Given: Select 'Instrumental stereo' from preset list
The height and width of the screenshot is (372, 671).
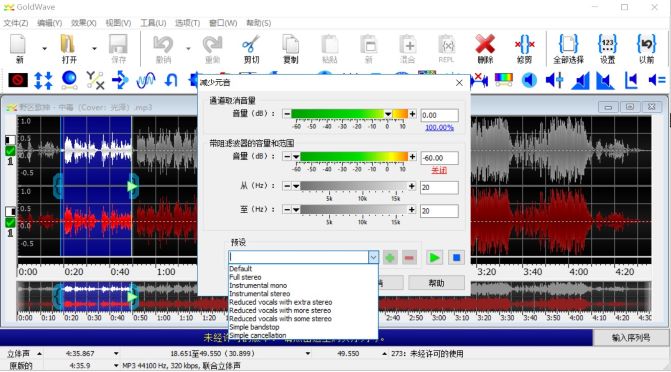Looking at the screenshot, I should [259, 294].
